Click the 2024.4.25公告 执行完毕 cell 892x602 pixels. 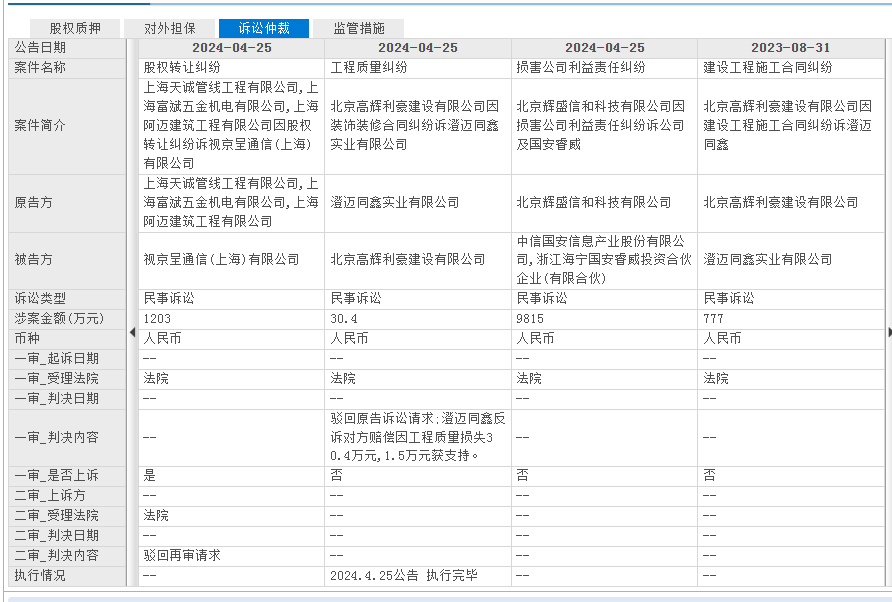(418, 575)
